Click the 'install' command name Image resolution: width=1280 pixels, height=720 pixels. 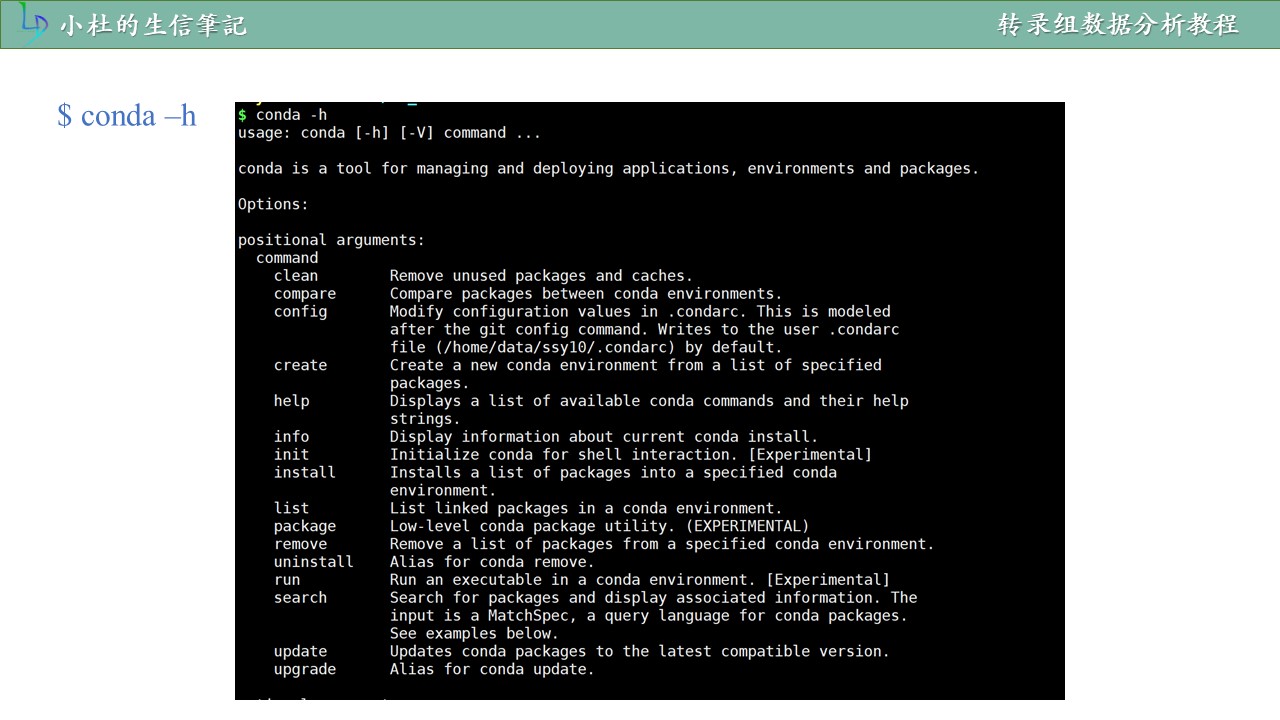305,473
